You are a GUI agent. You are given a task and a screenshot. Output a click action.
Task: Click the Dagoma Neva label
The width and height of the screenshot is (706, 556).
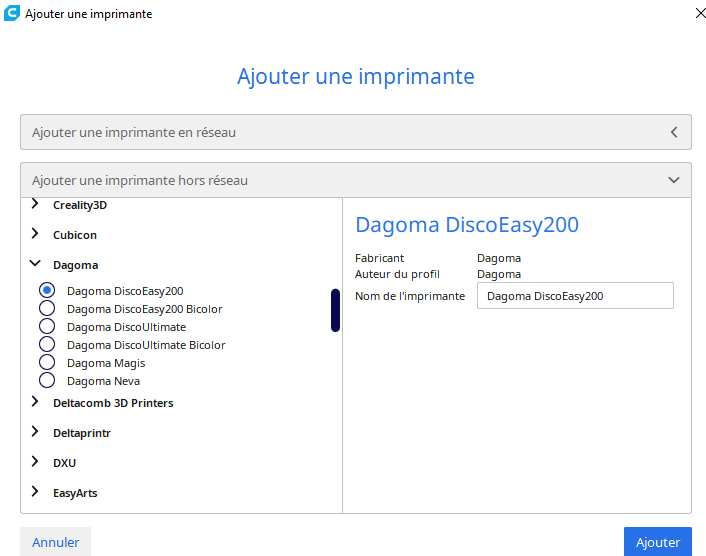(104, 381)
